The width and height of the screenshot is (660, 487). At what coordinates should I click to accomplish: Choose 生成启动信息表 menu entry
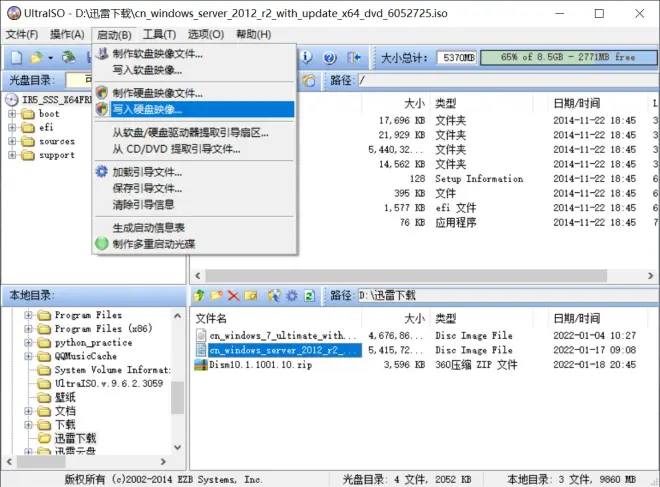click(194, 228)
